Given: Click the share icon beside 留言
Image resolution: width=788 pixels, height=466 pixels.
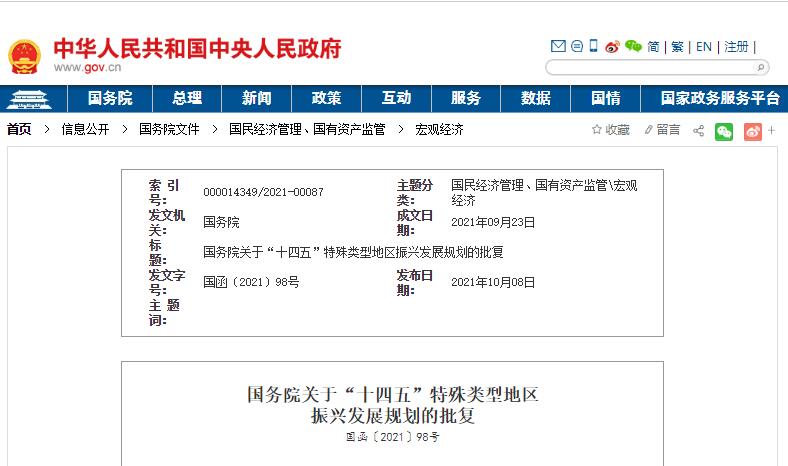Looking at the screenshot, I should click(x=699, y=130).
